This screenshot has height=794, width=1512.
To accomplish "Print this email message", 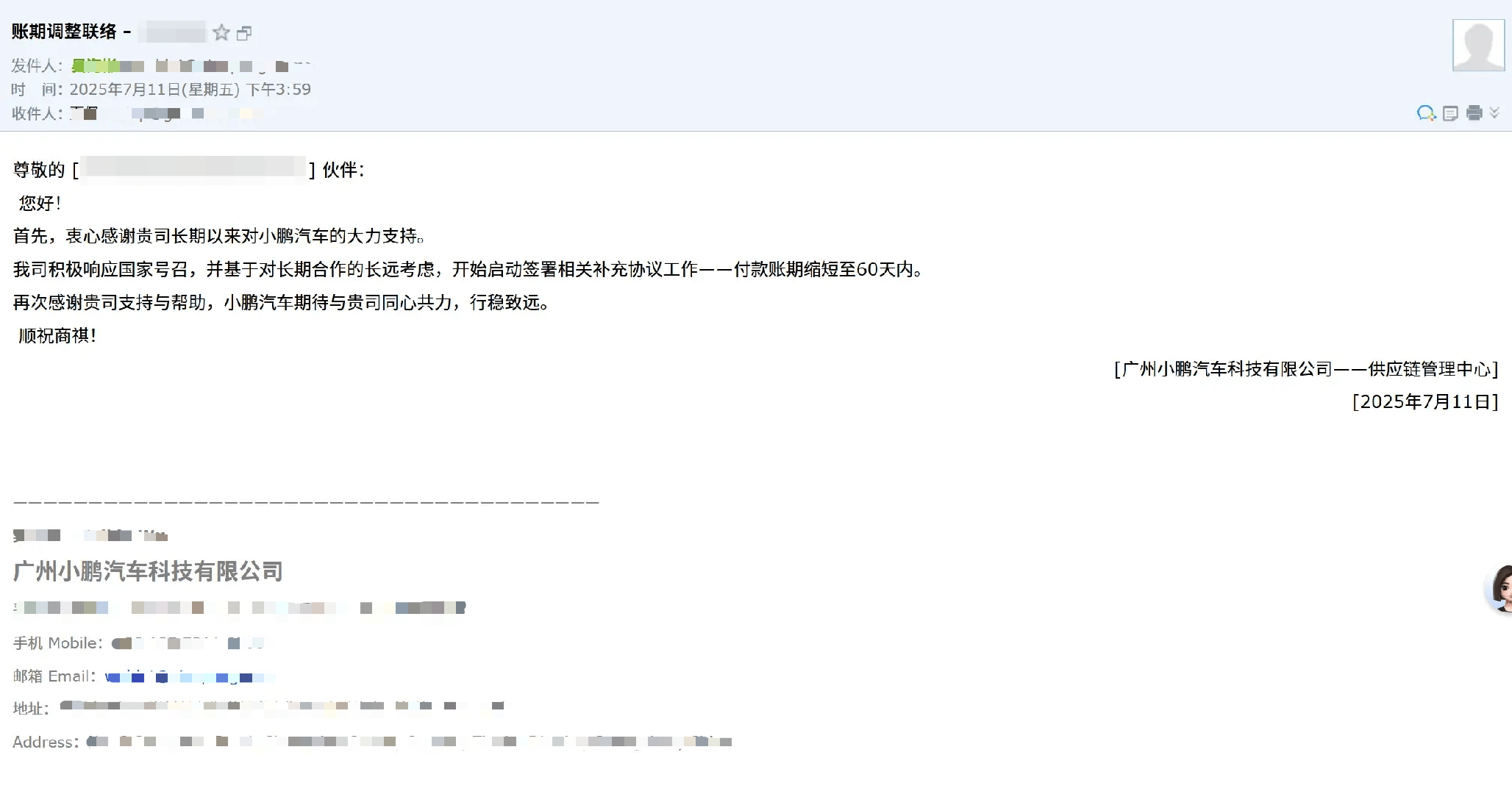I will point(1474,112).
